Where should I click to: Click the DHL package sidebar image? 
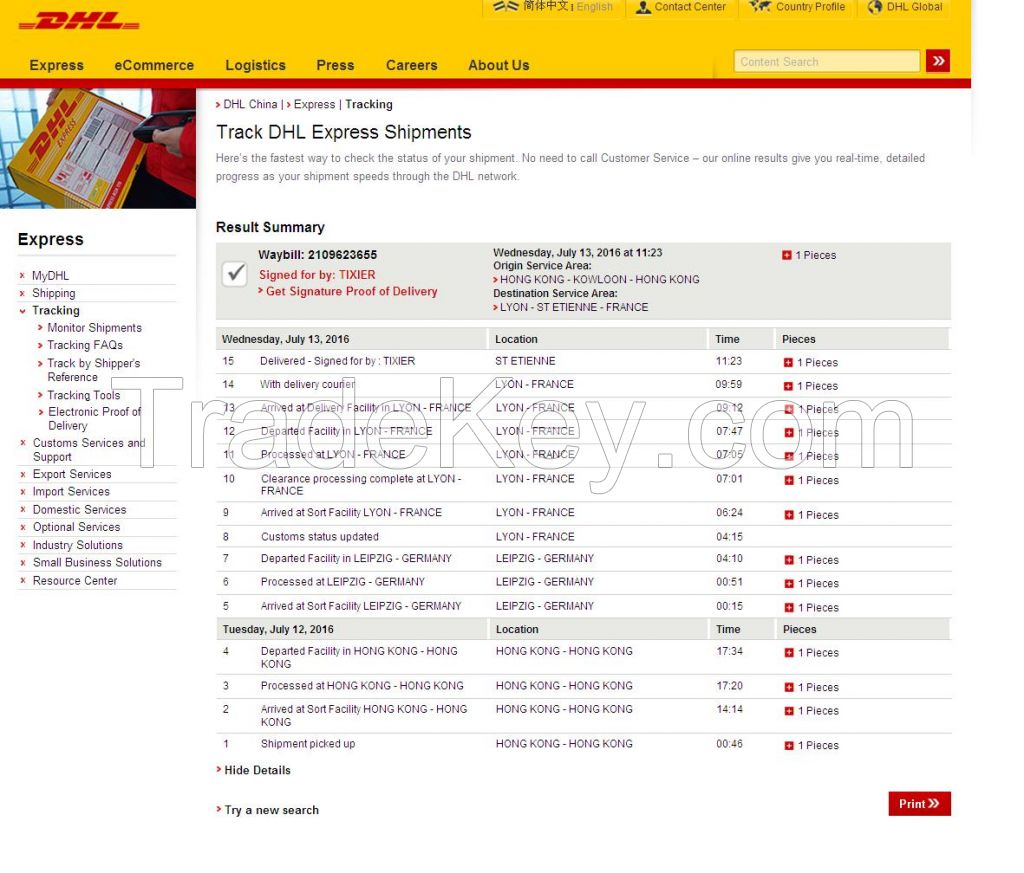pos(98,149)
